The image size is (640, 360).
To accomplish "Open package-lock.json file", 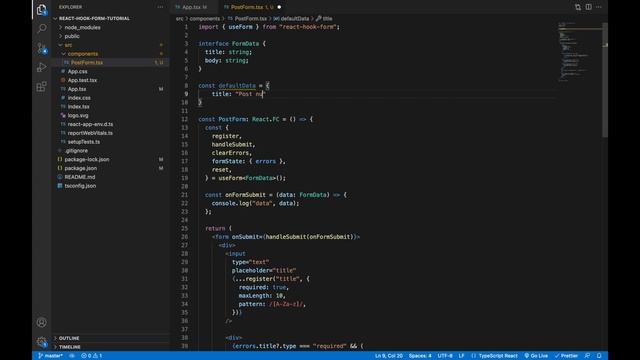I will [87, 159].
